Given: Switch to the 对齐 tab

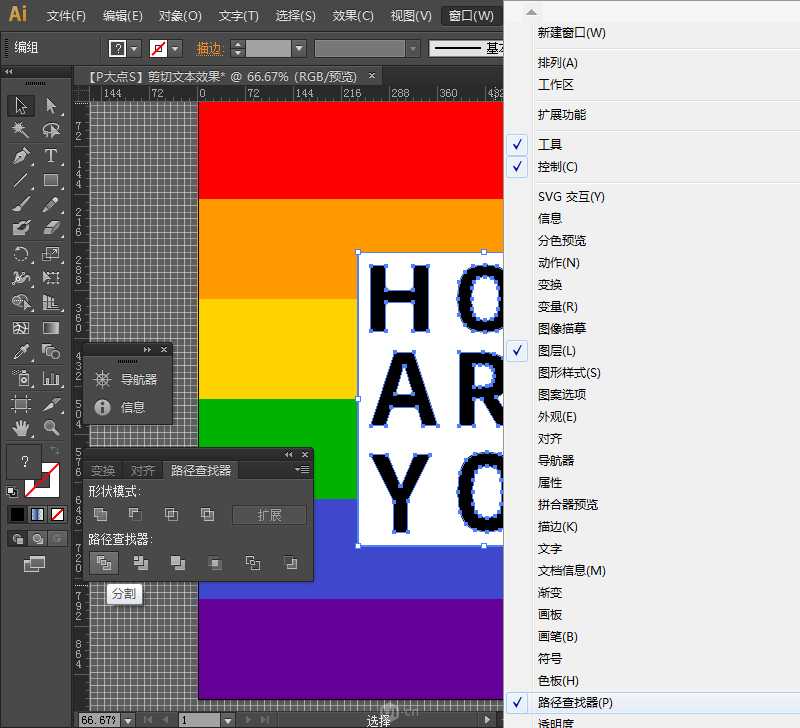Looking at the screenshot, I should 143,469.
